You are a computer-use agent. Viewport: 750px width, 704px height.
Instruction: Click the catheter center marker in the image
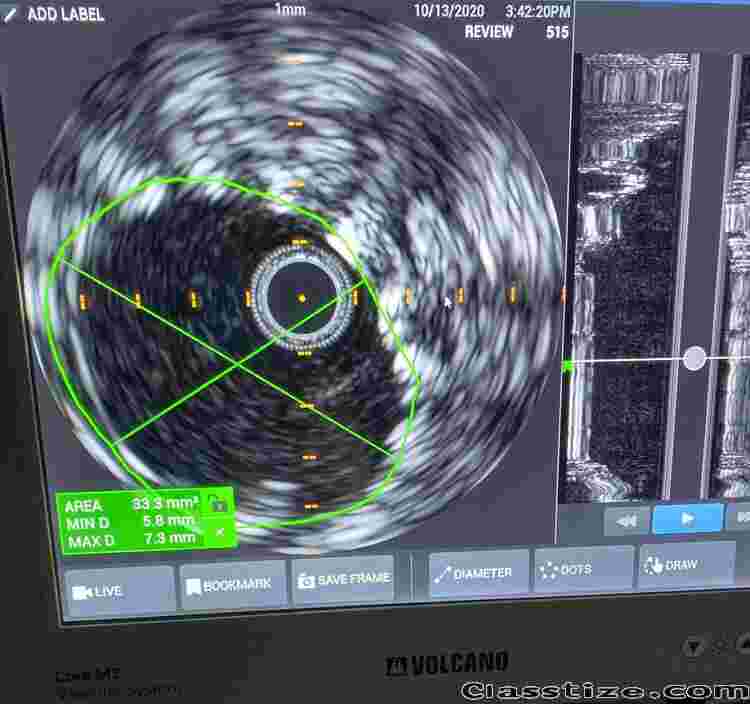pos(301,297)
